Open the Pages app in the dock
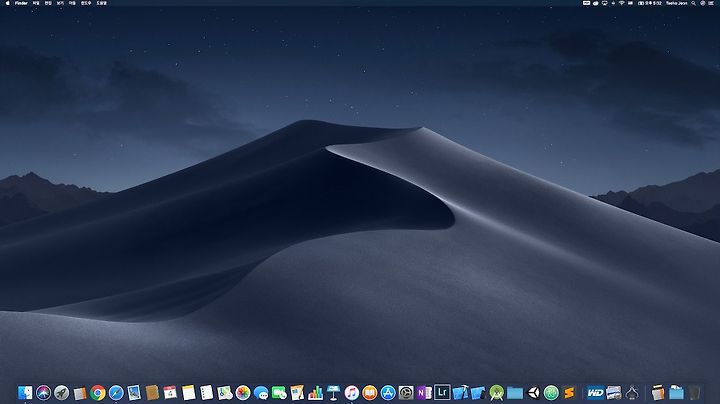The width and height of the screenshot is (720, 404). pos(297,393)
